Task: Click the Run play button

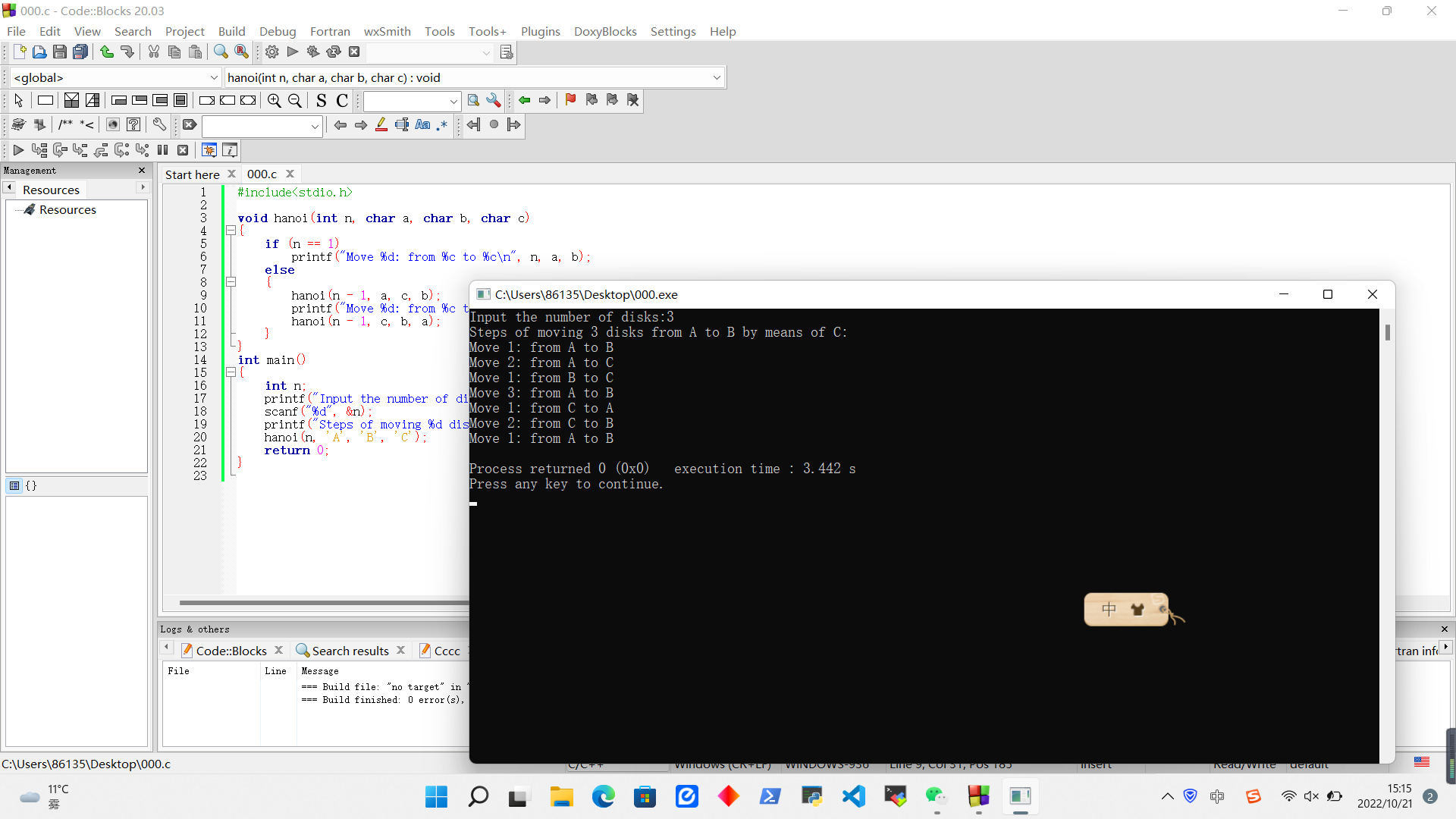Action: pyautogui.click(x=293, y=52)
